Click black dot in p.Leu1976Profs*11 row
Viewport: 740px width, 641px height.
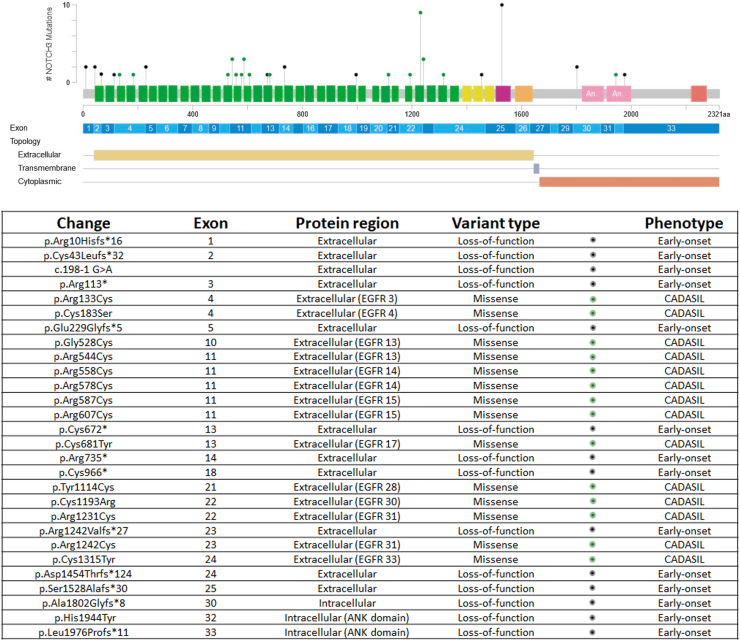tap(594, 633)
